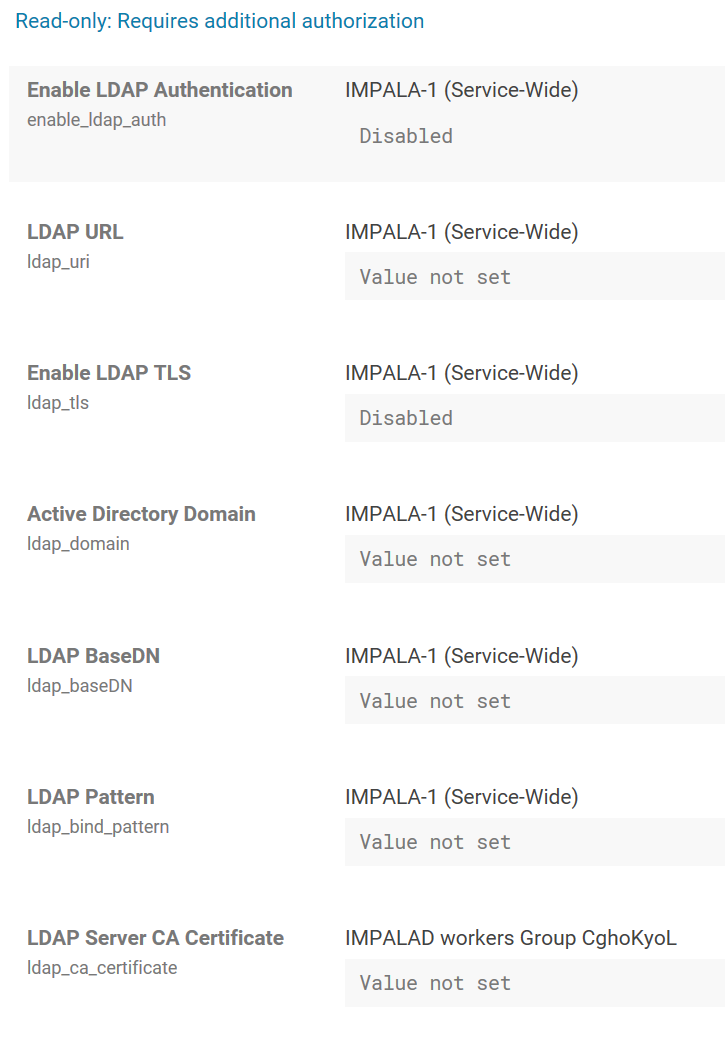Toggle the Enable LDAP TLS Disabled value
Screen dimensions: 725x1049
(x=406, y=418)
